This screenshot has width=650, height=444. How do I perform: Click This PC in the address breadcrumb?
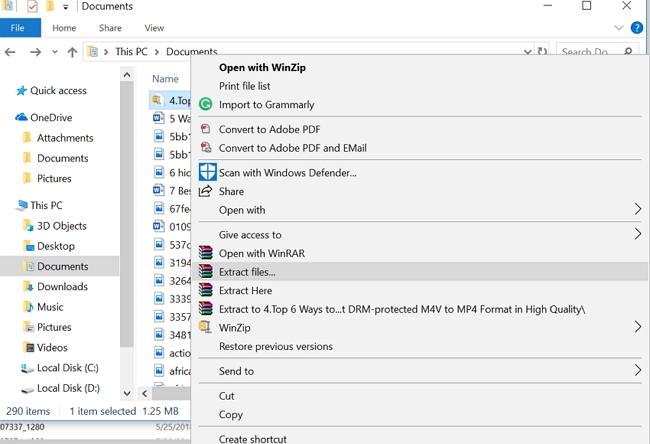pyautogui.click(x=131, y=51)
